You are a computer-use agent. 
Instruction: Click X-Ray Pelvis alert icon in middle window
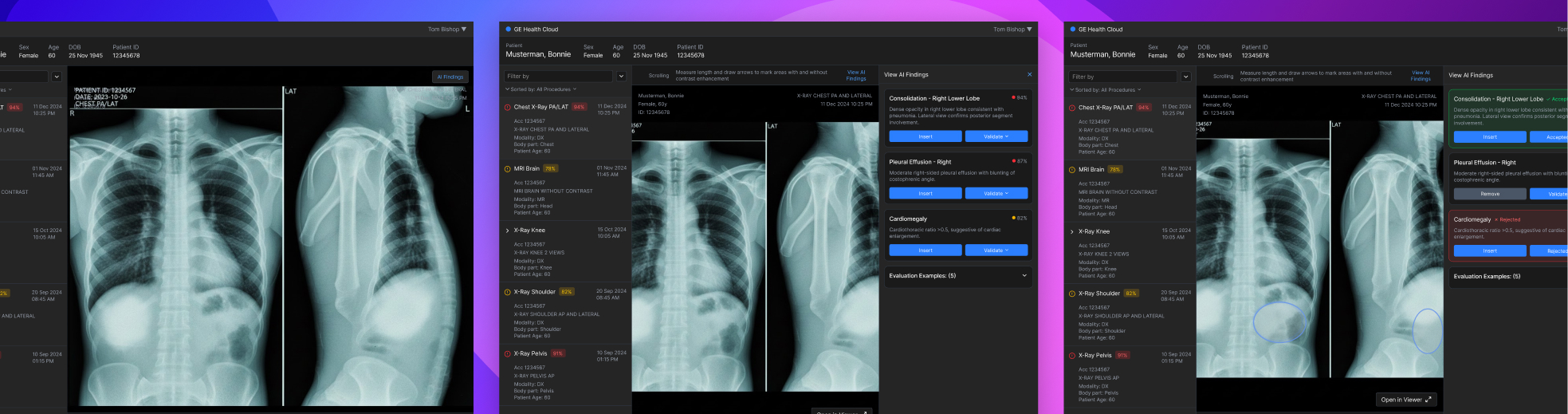pyautogui.click(x=508, y=353)
